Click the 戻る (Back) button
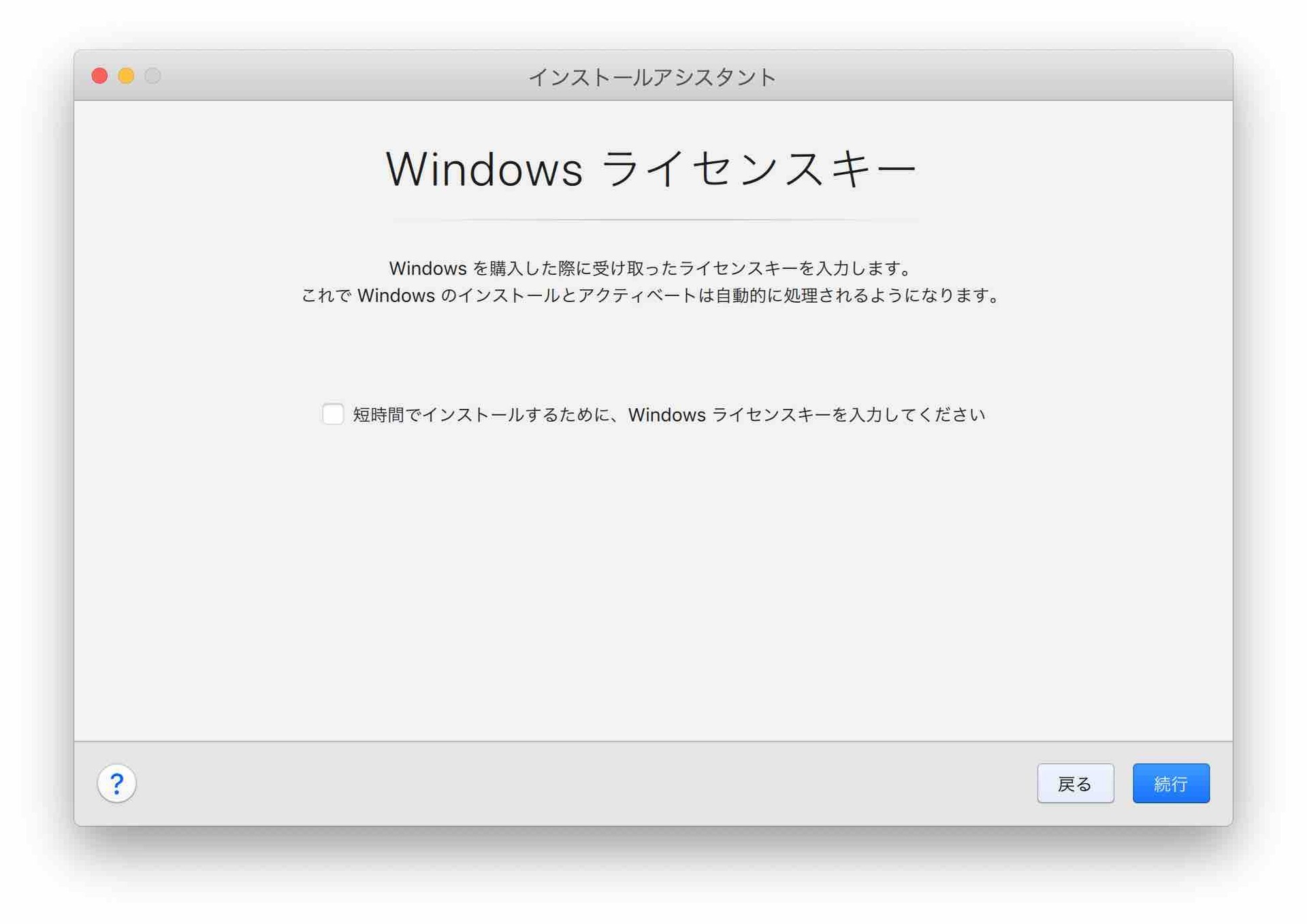1307x924 pixels. click(1075, 783)
